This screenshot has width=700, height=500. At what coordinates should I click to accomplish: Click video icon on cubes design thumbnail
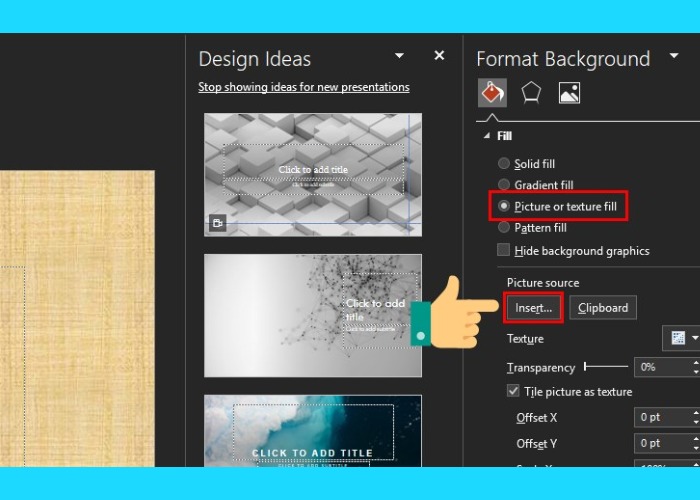coord(217,223)
